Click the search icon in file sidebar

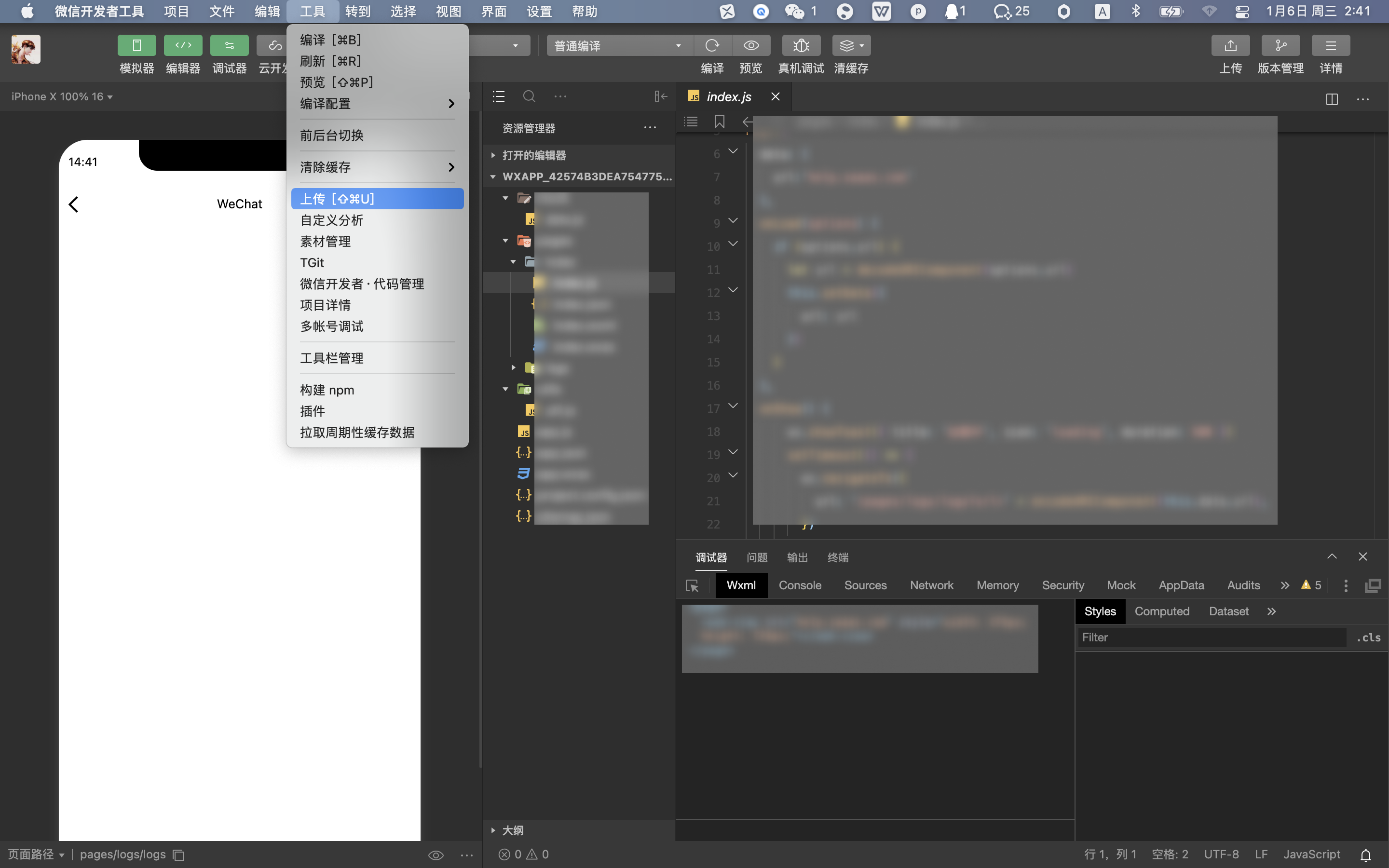[x=529, y=96]
